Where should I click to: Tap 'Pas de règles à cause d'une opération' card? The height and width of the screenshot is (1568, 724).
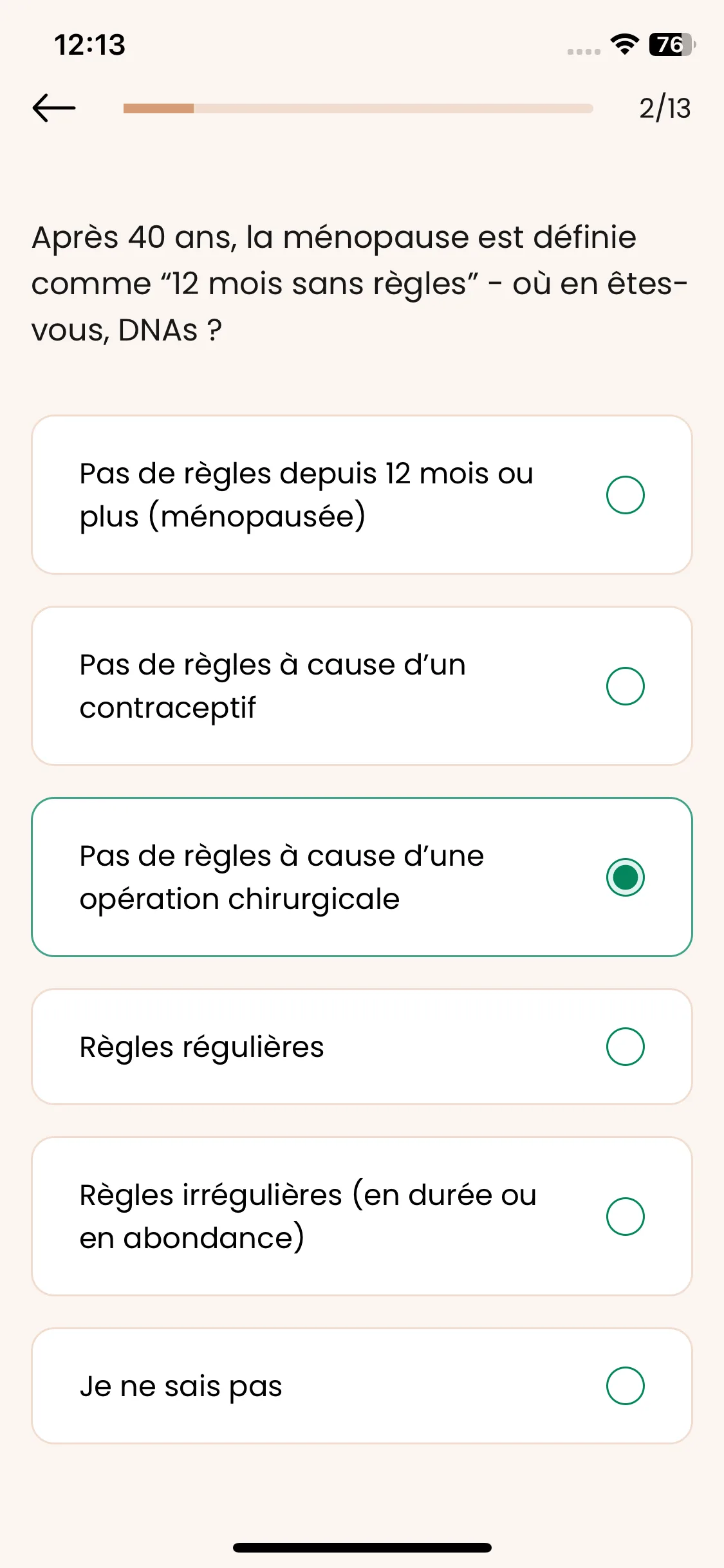(362, 877)
